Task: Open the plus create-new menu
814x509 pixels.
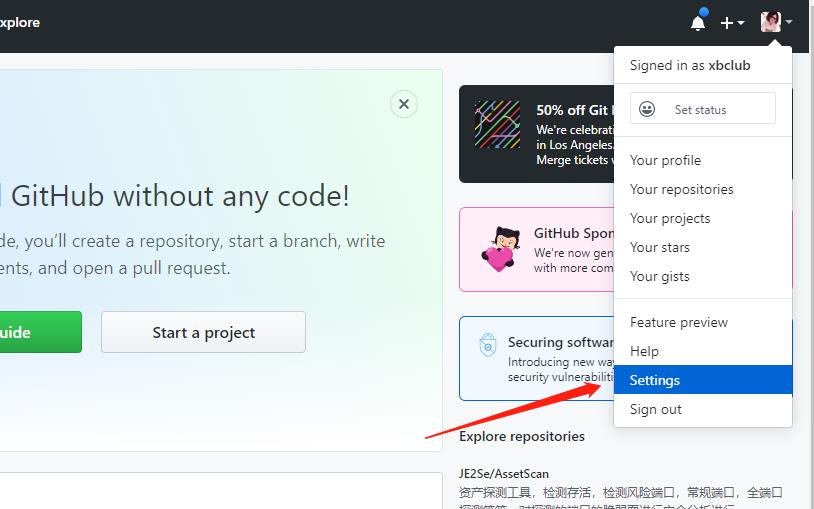Action: (x=732, y=23)
